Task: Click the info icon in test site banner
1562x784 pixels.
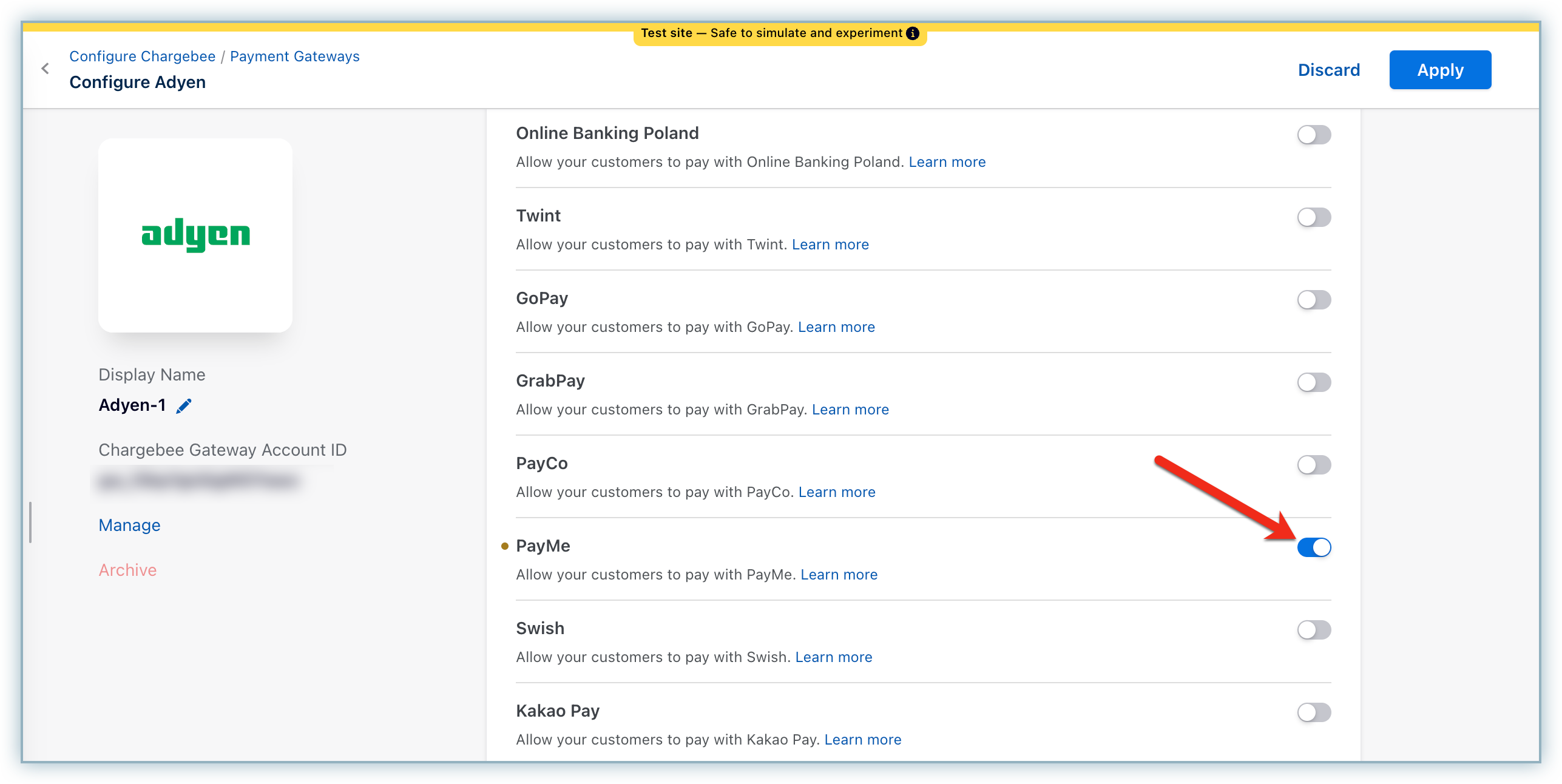Action: (x=913, y=33)
